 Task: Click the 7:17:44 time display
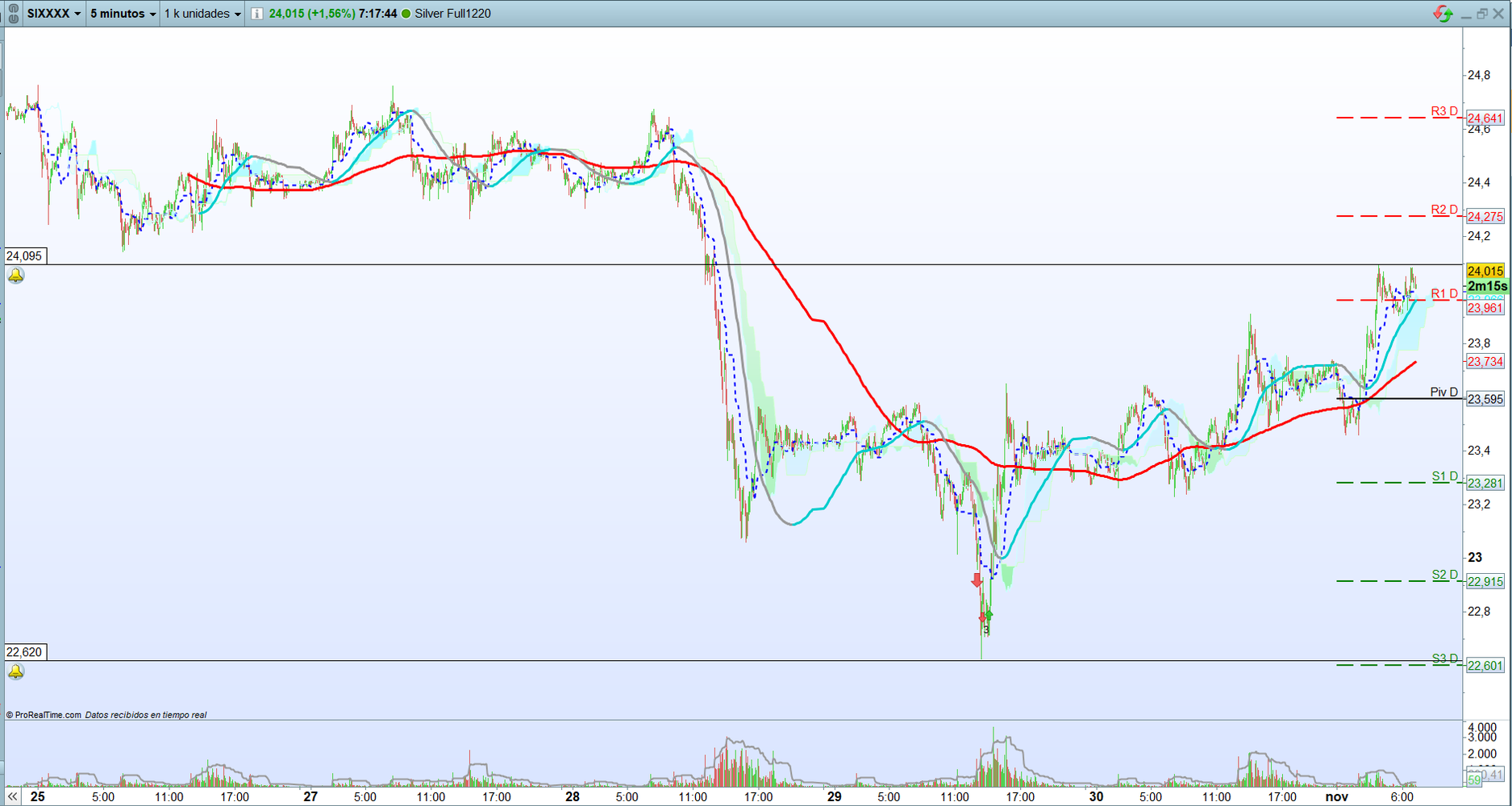pyautogui.click(x=377, y=14)
